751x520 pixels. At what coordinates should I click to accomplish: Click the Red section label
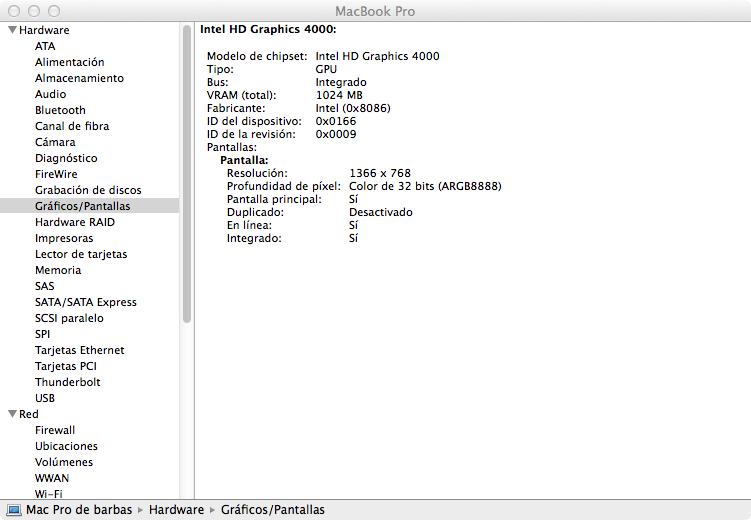point(29,414)
